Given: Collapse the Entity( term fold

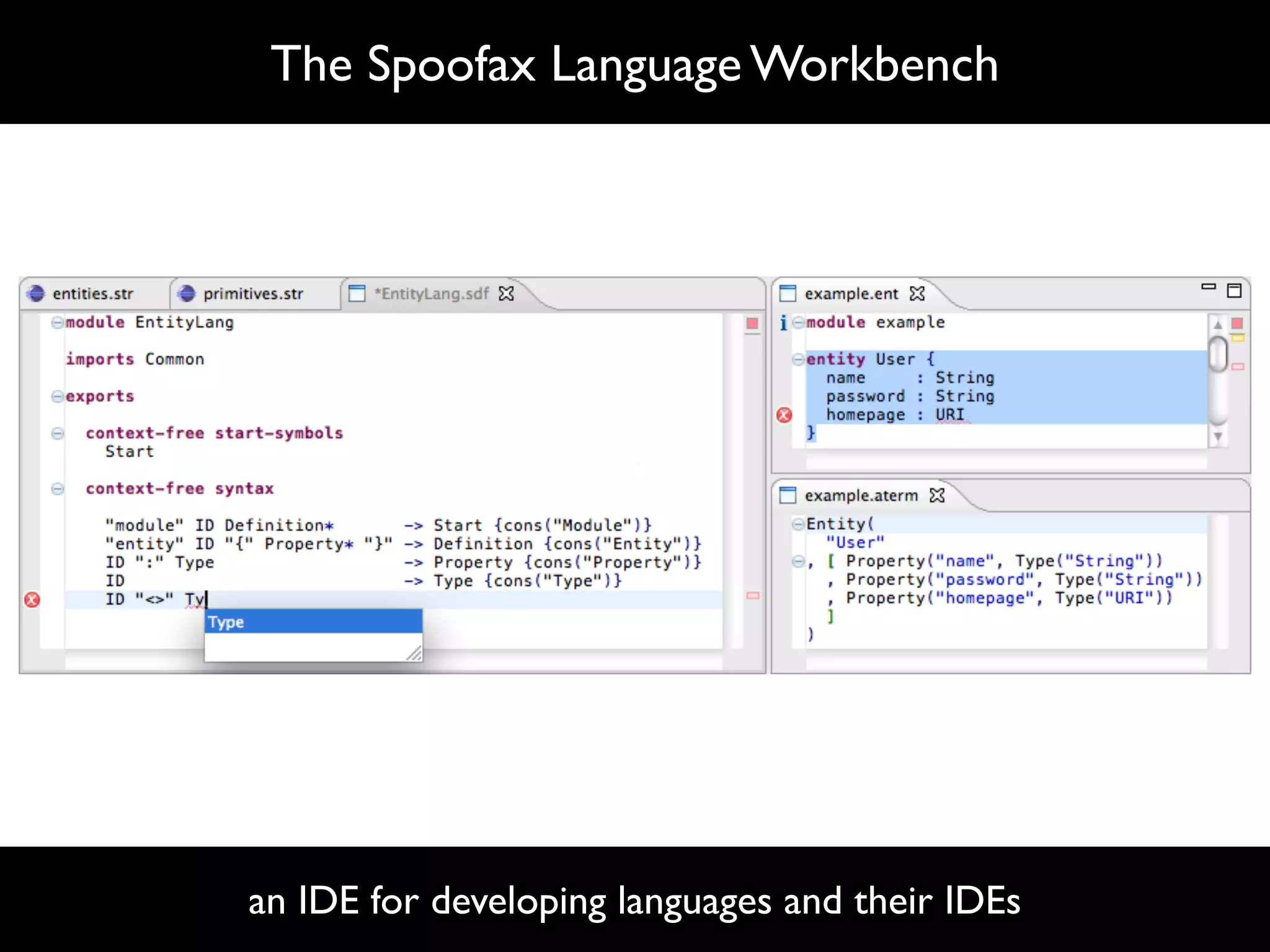Looking at the screenshot, I should [x=798, y=524].
